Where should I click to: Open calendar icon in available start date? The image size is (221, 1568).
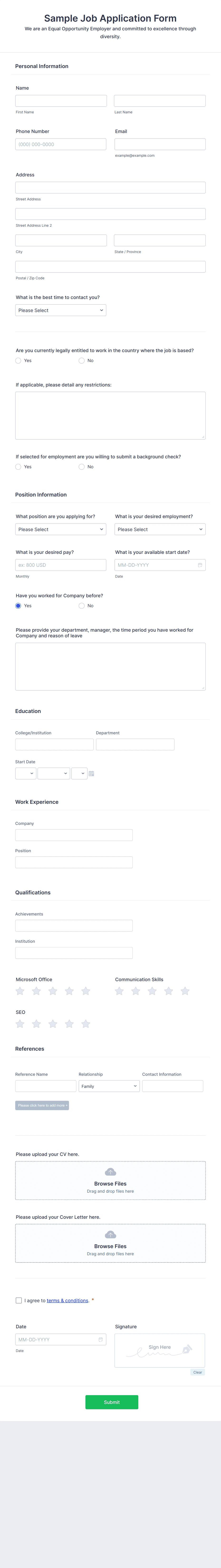click(x=200, y=565)
